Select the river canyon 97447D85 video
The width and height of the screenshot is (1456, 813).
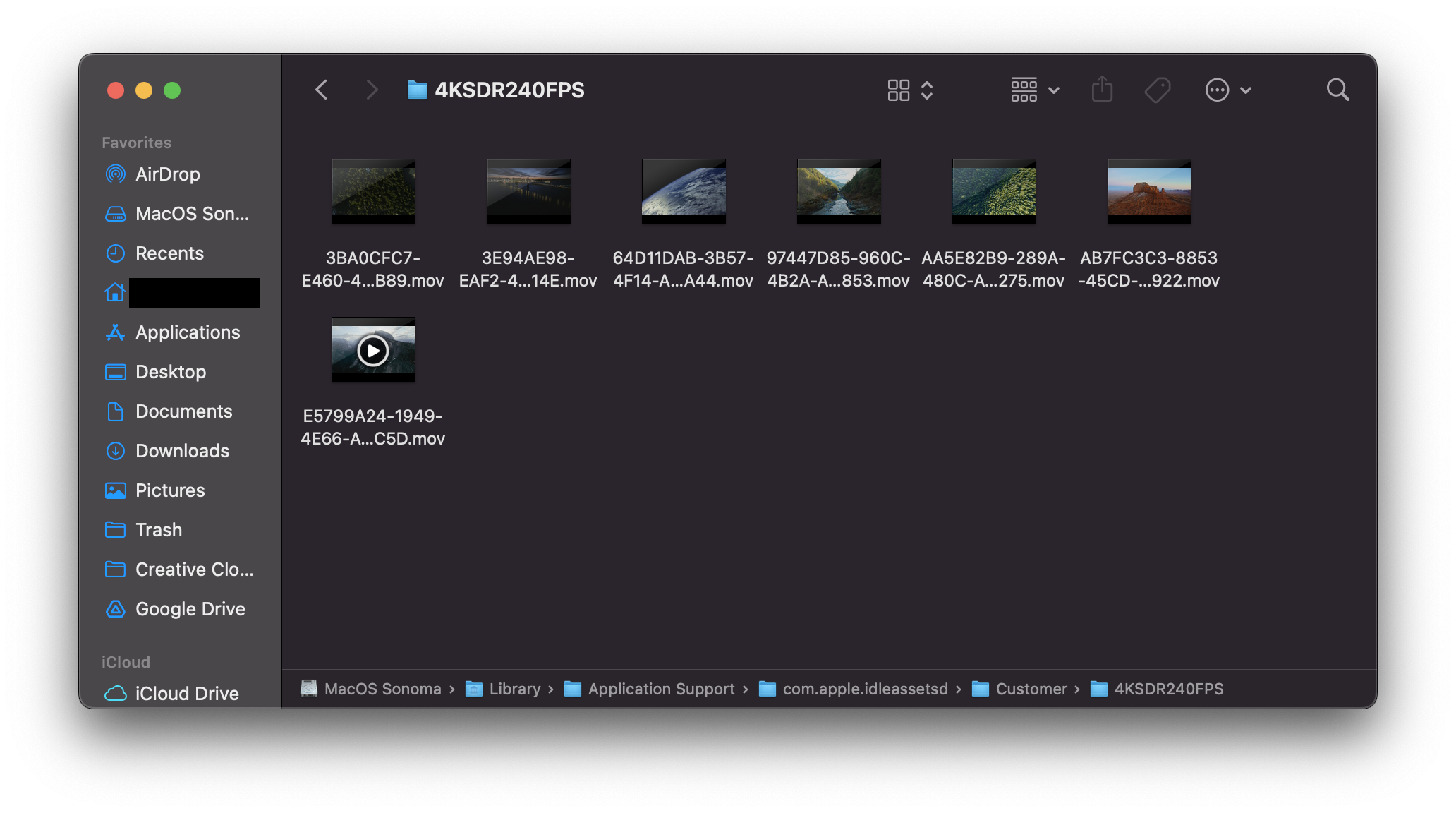tap(839, 191)
